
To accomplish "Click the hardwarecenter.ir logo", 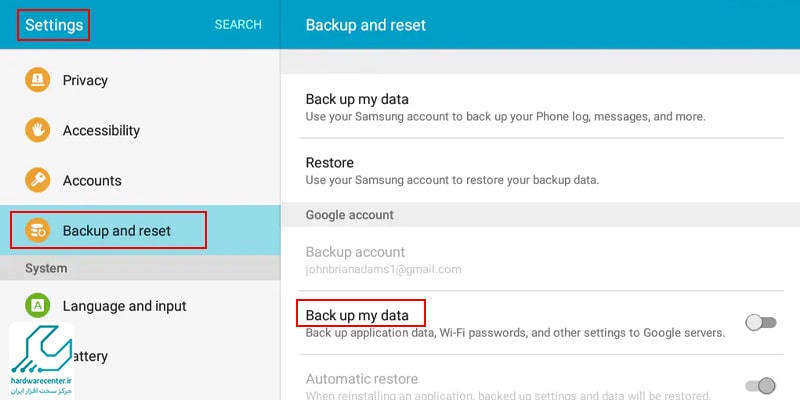I will (x=41, y=360).
